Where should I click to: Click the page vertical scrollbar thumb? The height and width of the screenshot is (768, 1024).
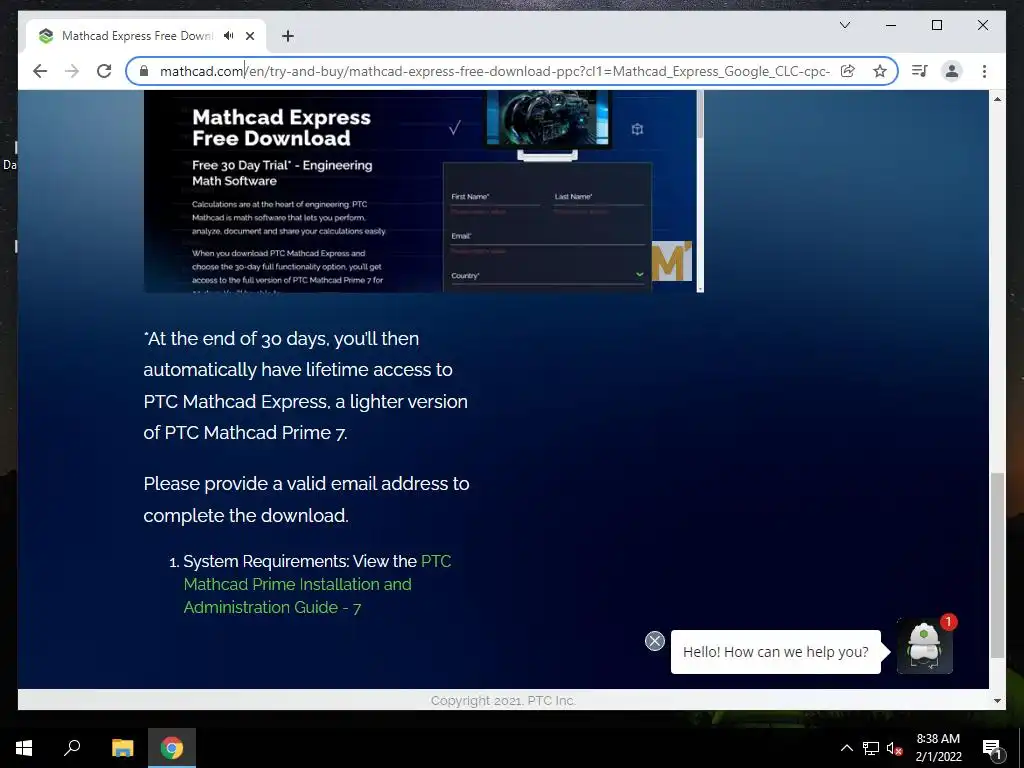pos(997,566)
